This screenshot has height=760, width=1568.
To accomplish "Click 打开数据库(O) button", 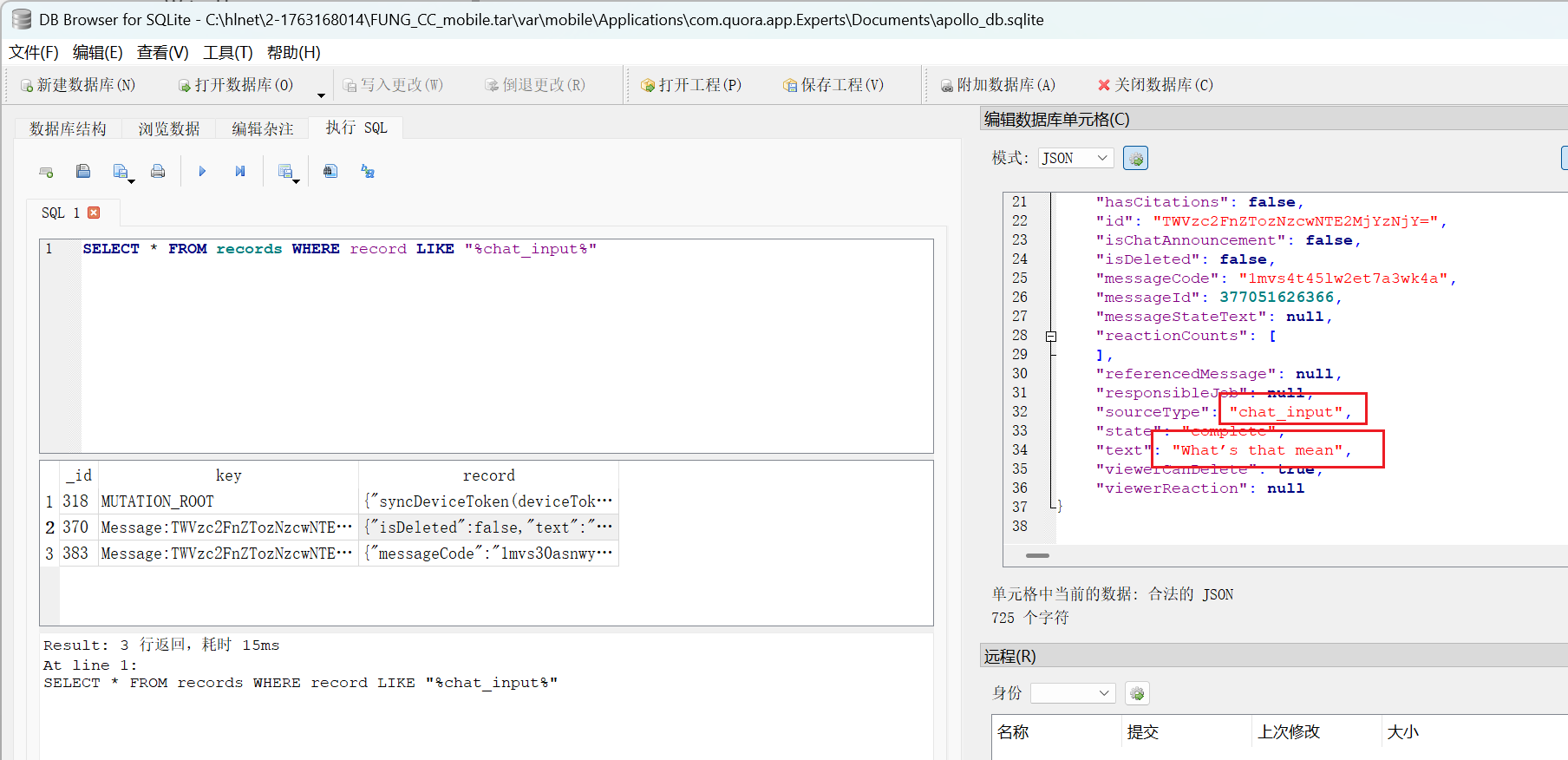I will point(236,85).
